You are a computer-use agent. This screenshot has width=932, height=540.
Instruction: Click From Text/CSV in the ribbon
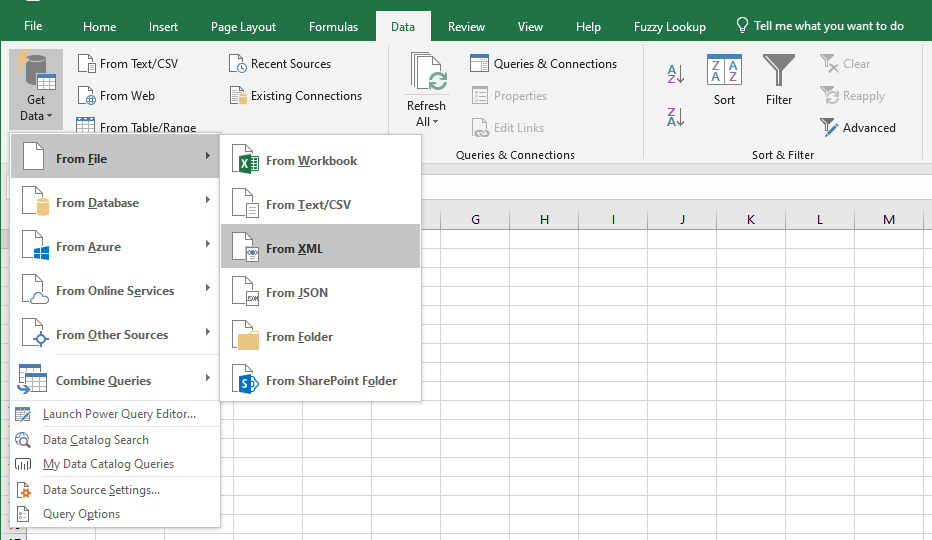pyautogui.click(x=128, y=64)
